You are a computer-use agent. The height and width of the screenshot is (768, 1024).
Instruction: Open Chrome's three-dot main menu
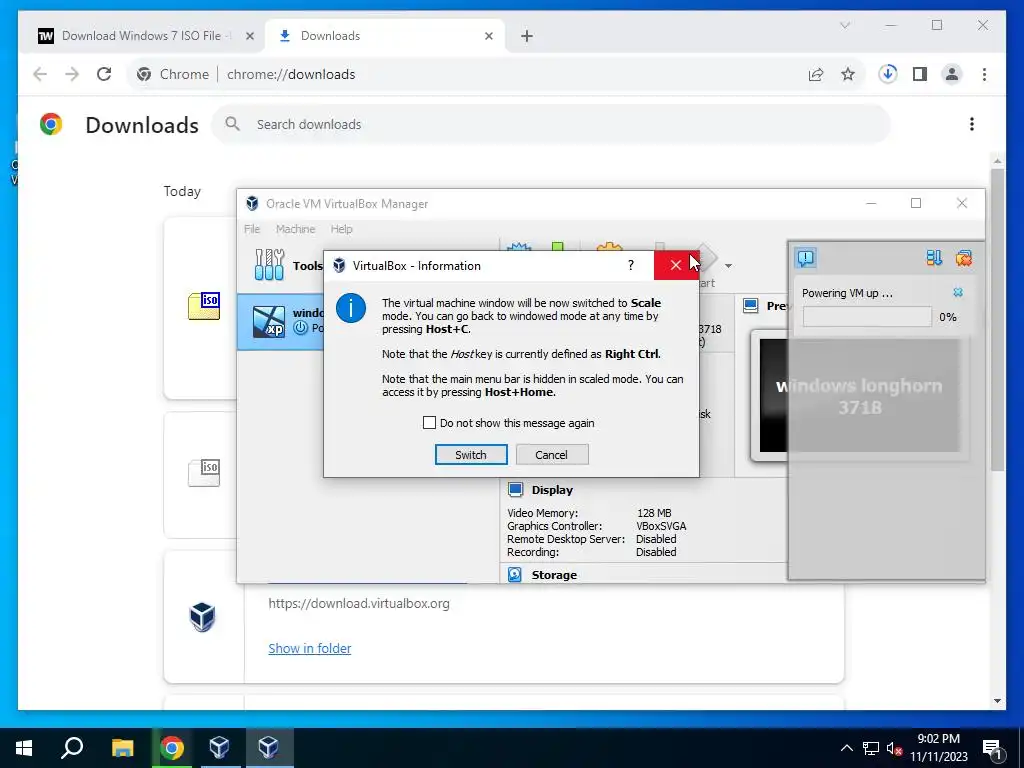click(x=984, y=74)
